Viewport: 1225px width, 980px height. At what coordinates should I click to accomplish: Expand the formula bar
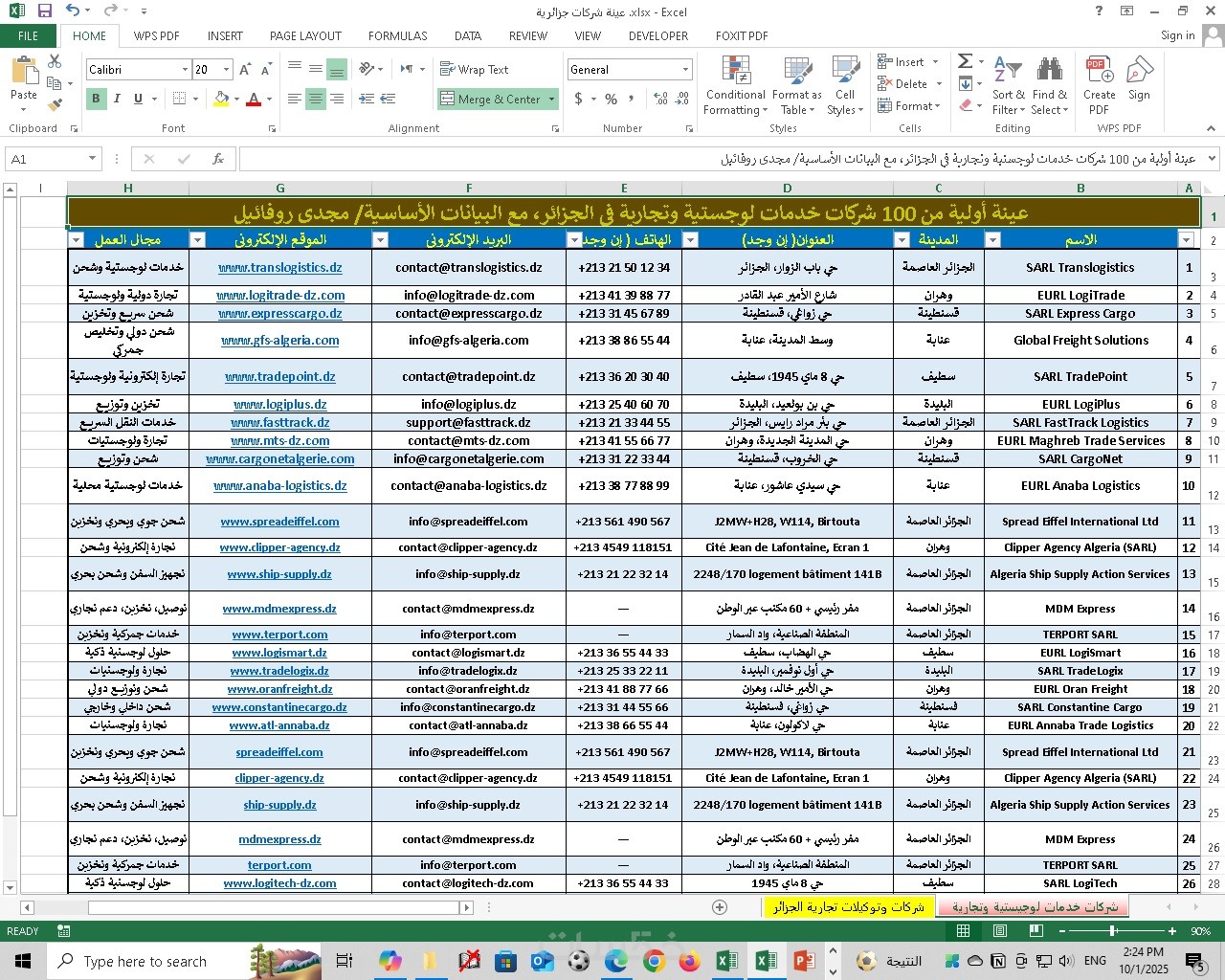point(1212,159)
